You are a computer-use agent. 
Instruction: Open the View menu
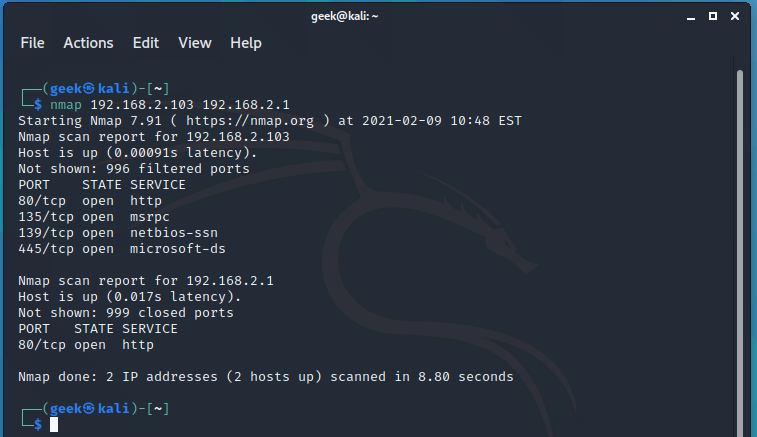tap(195, 43)
